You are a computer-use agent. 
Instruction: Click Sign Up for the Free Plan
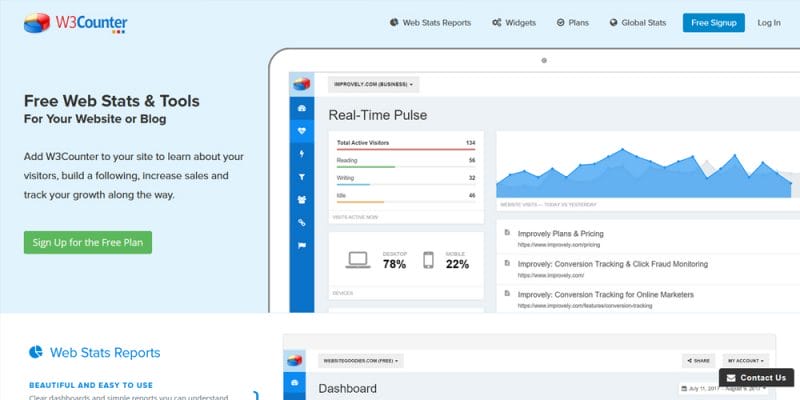[88, 242]
